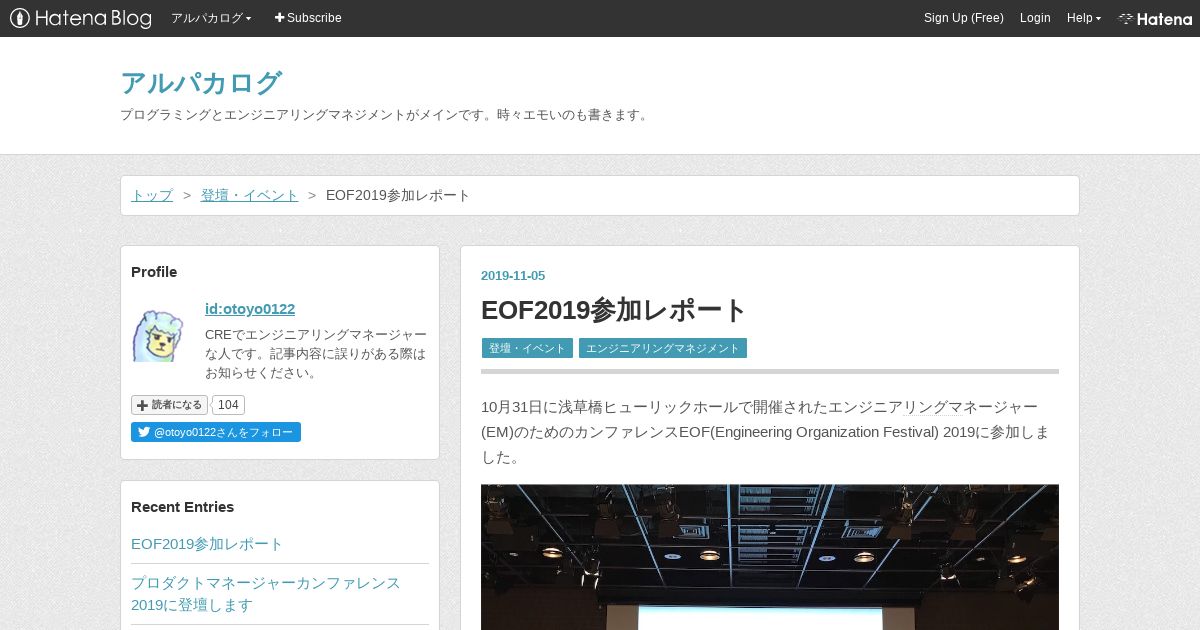Click the blog description text under title
This screenshot has width=1200, height=630.
point(386,115)
